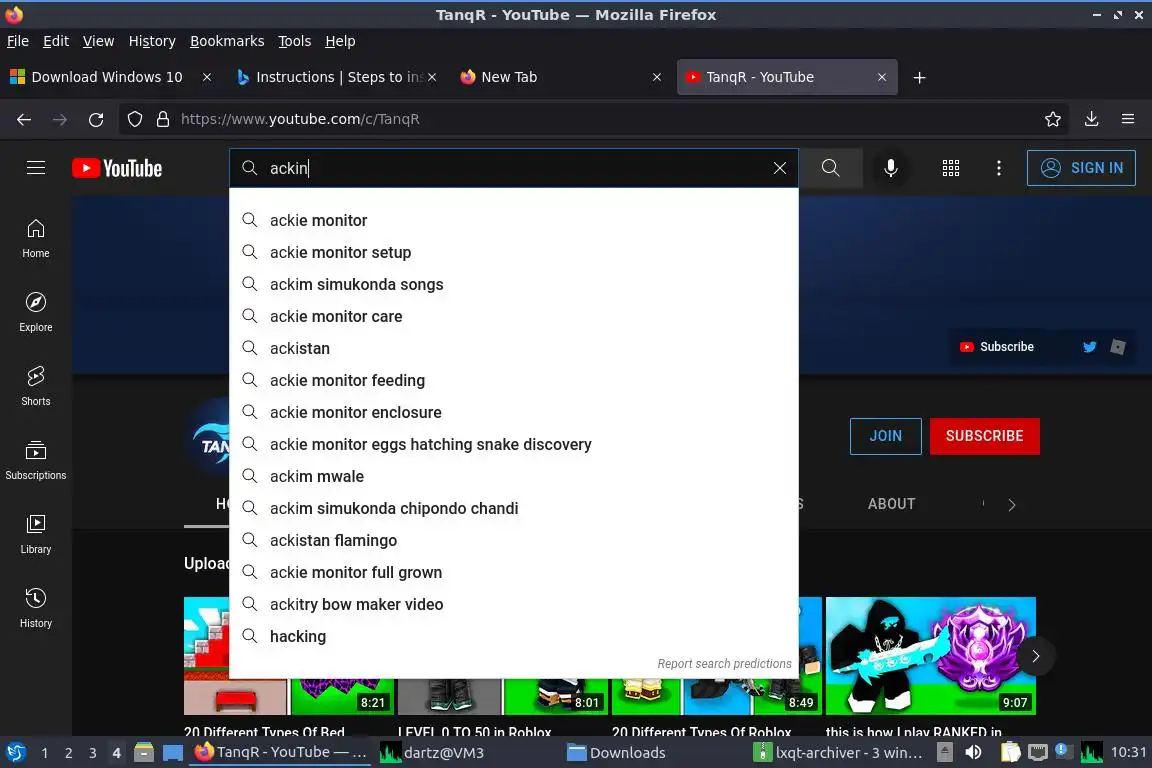
Task: Select the 'ackie monitor' suggestion
Action: (x=514, y=220)
